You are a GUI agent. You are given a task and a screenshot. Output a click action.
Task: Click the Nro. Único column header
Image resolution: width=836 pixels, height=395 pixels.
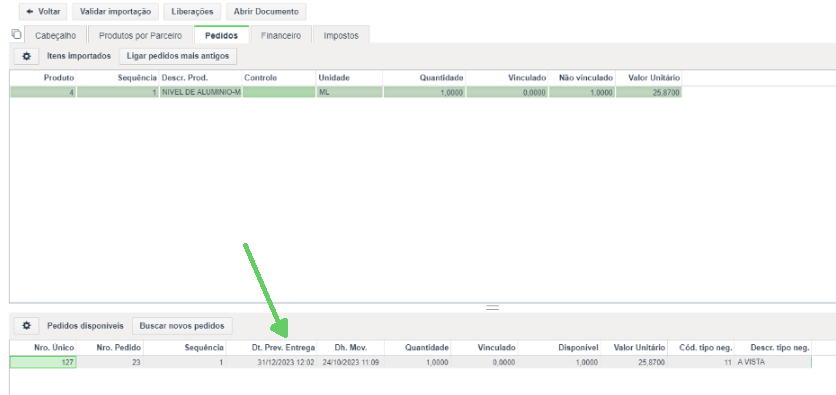click(43, 348)
